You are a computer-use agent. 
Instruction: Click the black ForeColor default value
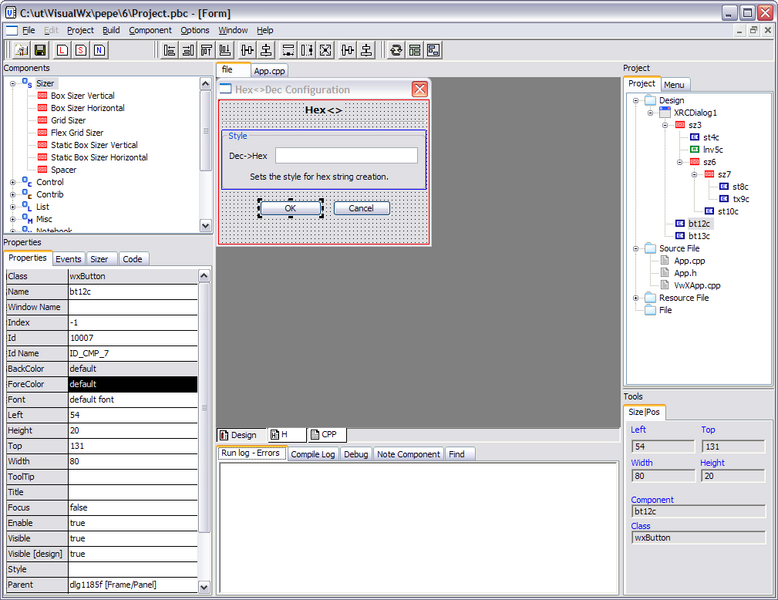[x=132, y=384]
